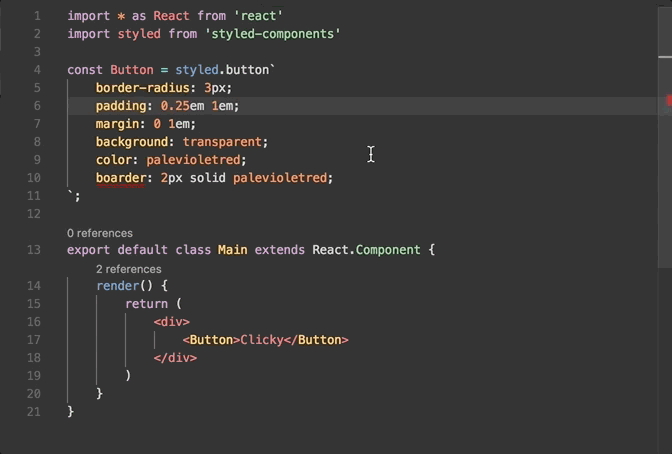Click 'Button' identifier in const declaration

pos(132,70)
